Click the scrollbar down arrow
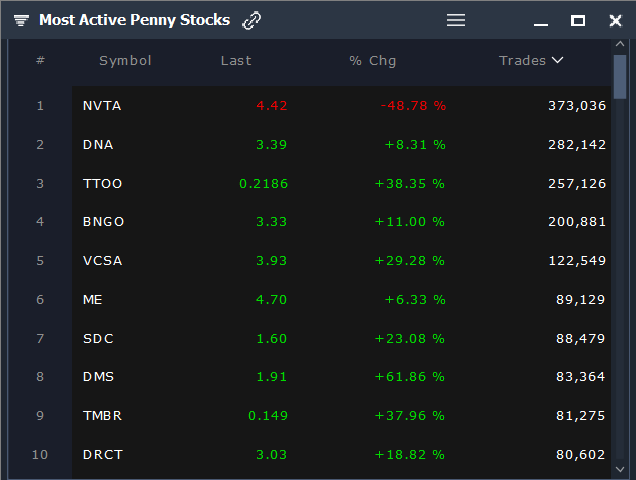636x480 pixels. [x=619, y=469]
